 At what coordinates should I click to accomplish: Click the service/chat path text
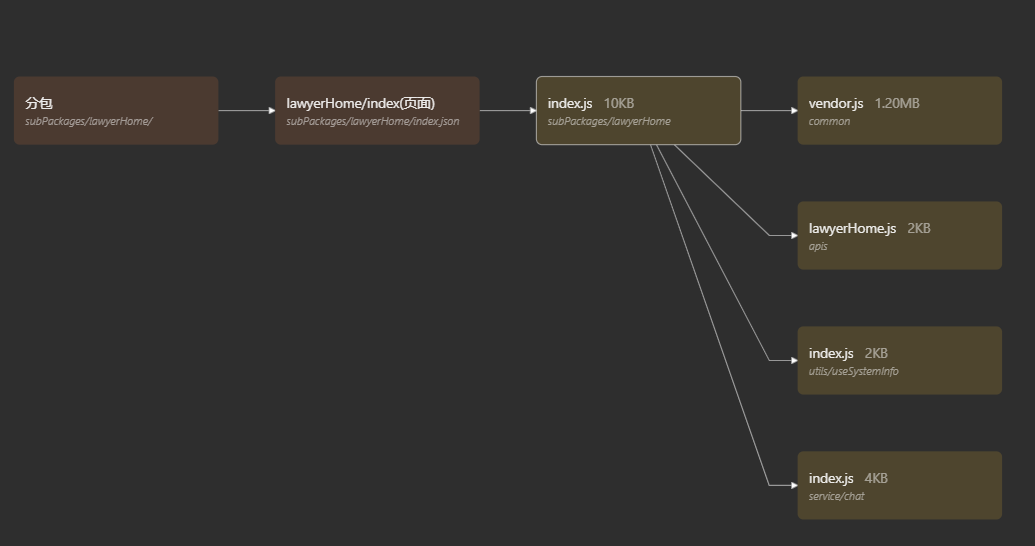coord(836,497)
